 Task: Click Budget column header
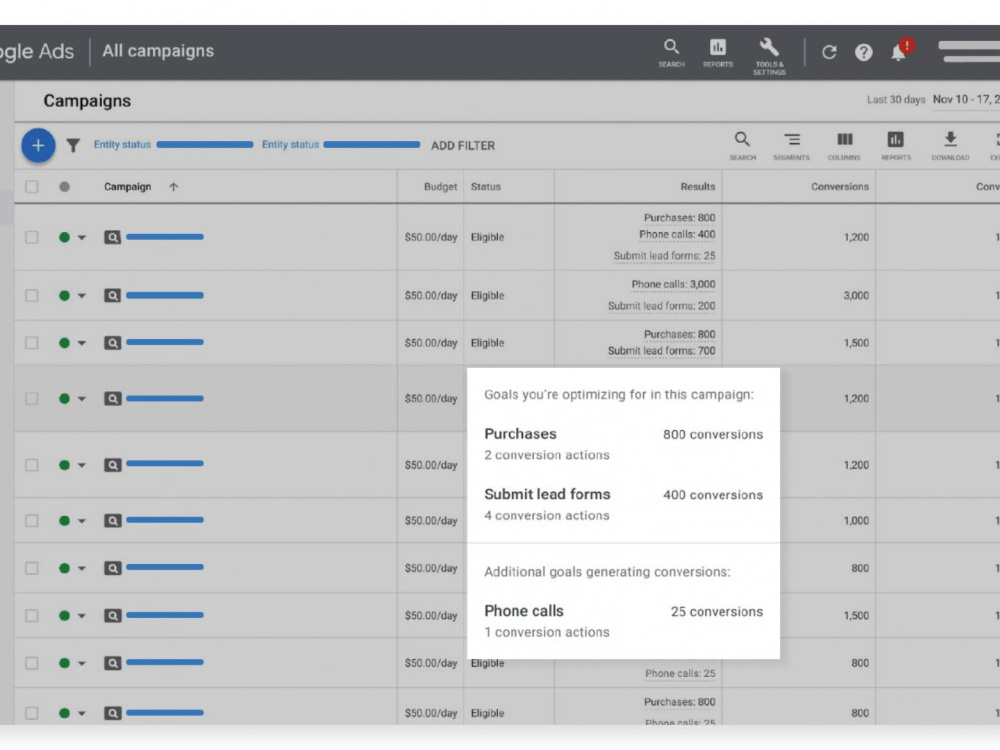point(440,187)
